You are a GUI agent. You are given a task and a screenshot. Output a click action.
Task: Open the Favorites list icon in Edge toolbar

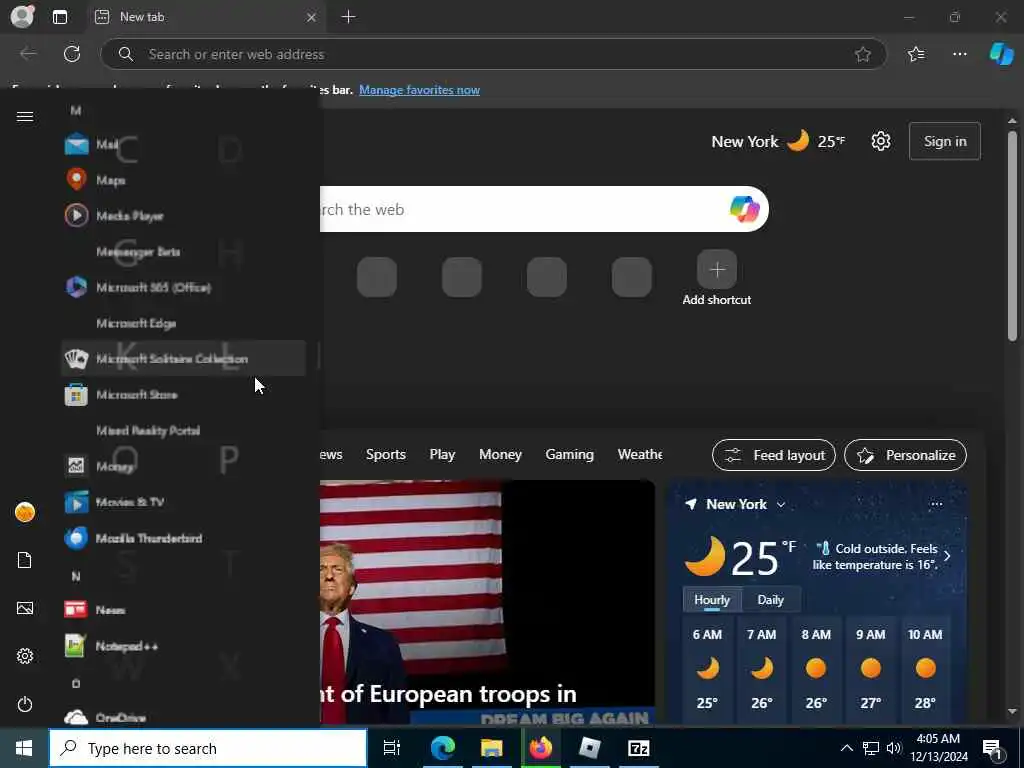pos(916,54)
